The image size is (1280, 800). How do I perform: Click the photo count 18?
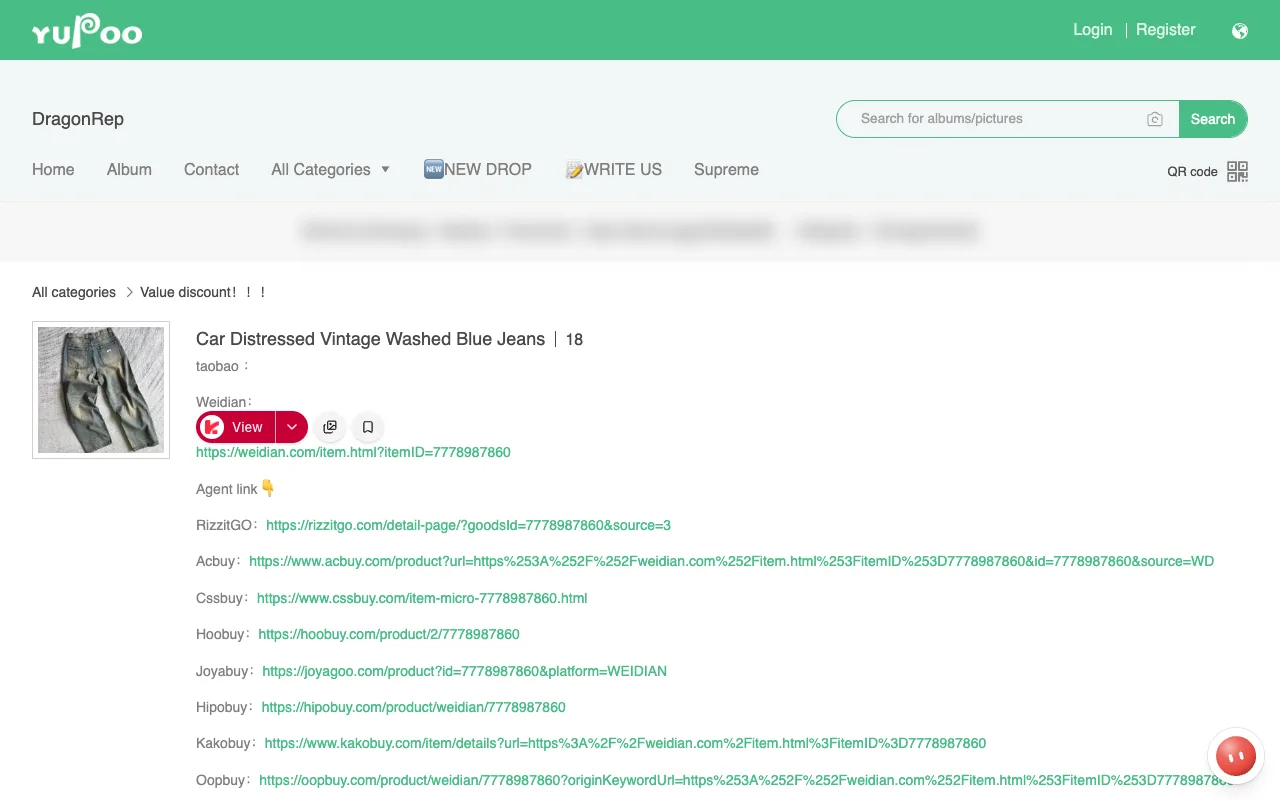click(x=574, y=340)
